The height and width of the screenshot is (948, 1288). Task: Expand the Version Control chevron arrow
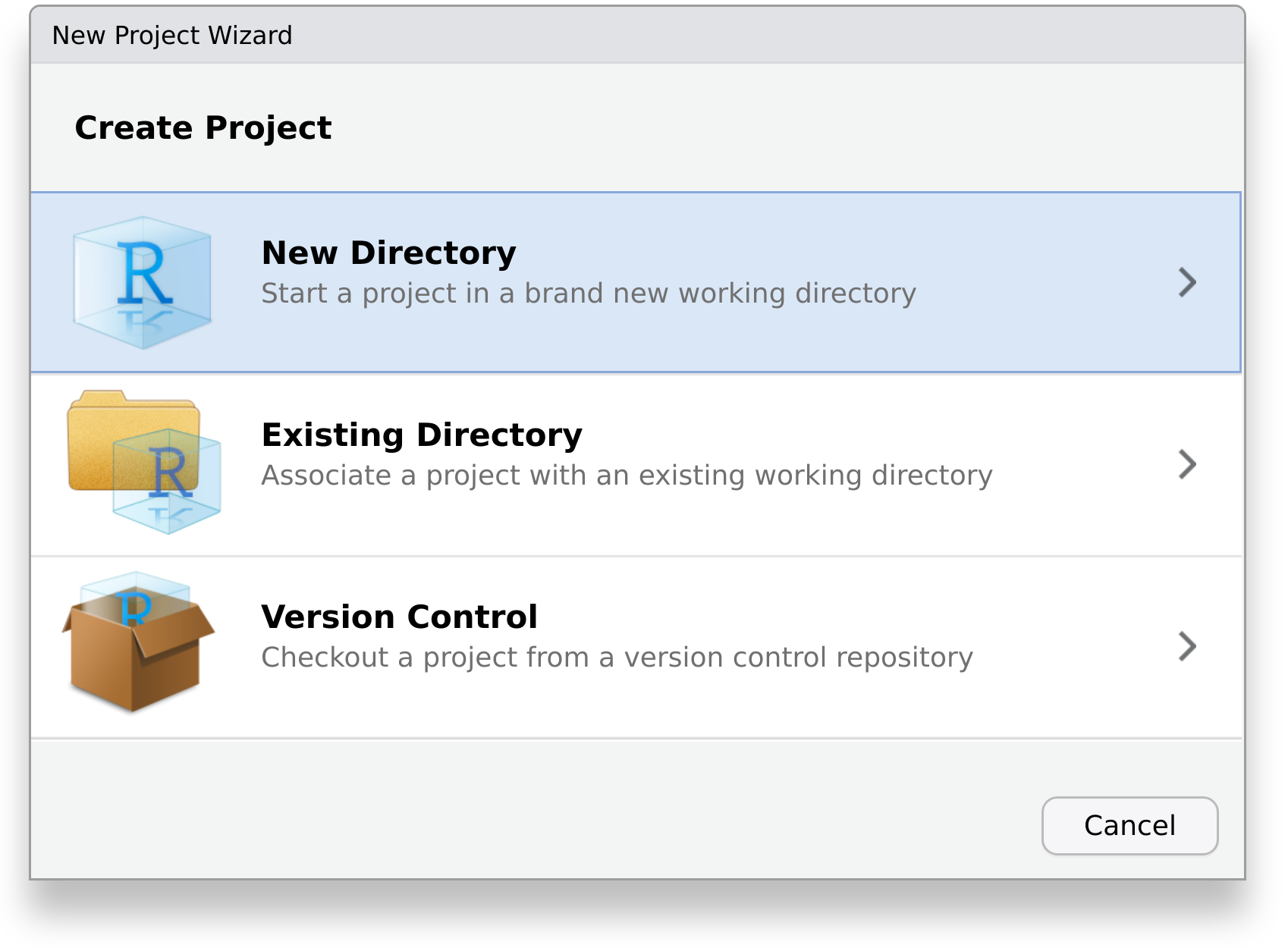coord(1187,646)
